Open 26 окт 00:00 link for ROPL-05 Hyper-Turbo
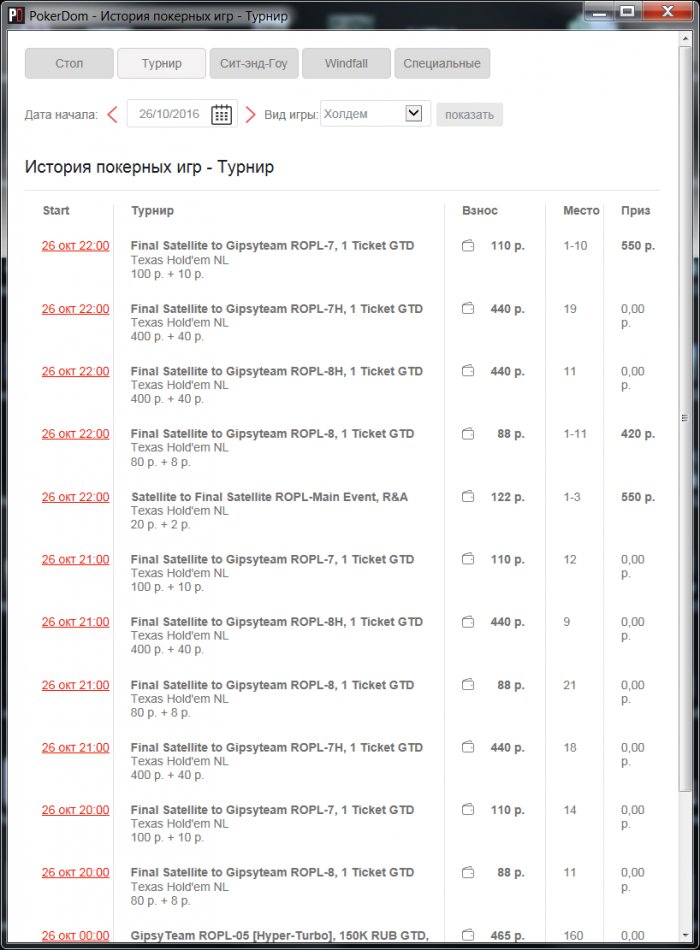The image size is (700, 950). (76, 935)
